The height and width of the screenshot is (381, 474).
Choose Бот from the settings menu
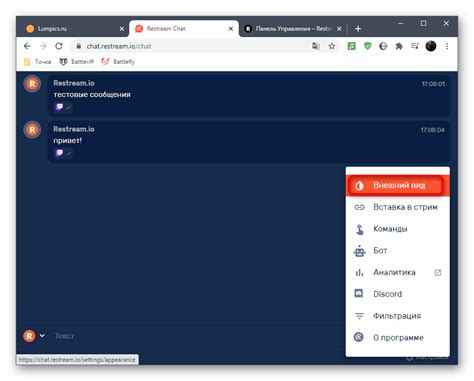pos(397,251)
